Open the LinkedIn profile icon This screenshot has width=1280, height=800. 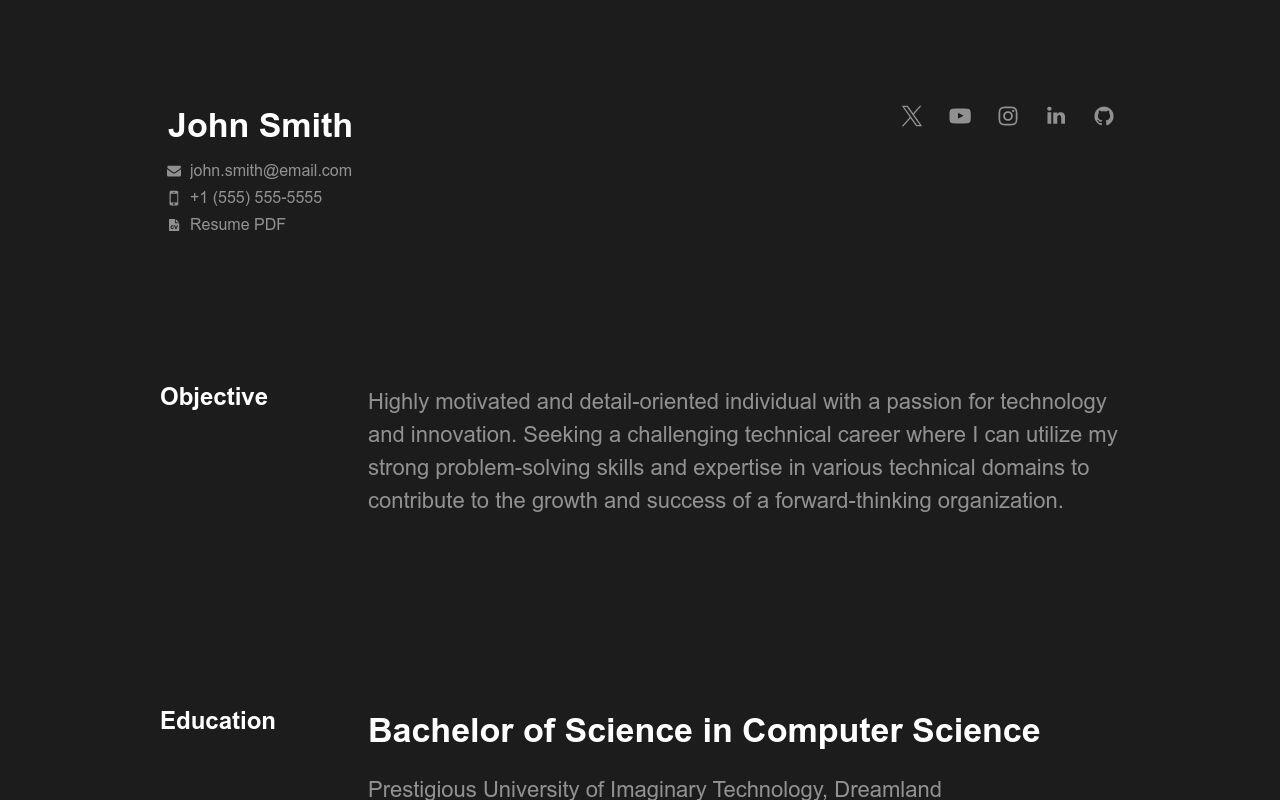1056,116
